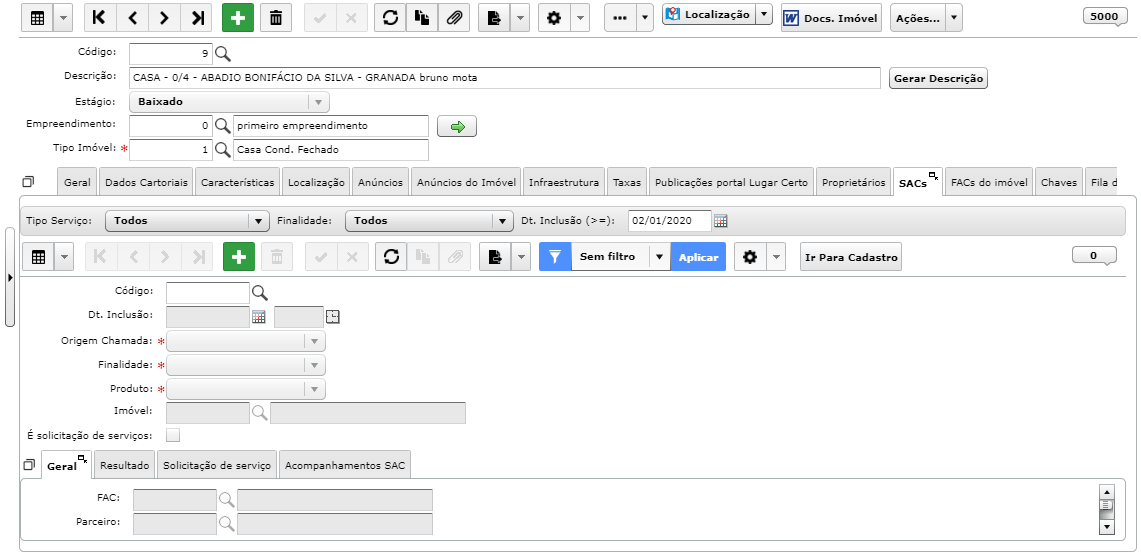Expand the Localização dropdown arrow
The width and height of the screenshot is (1141, 555).
[x=763, y=15]
